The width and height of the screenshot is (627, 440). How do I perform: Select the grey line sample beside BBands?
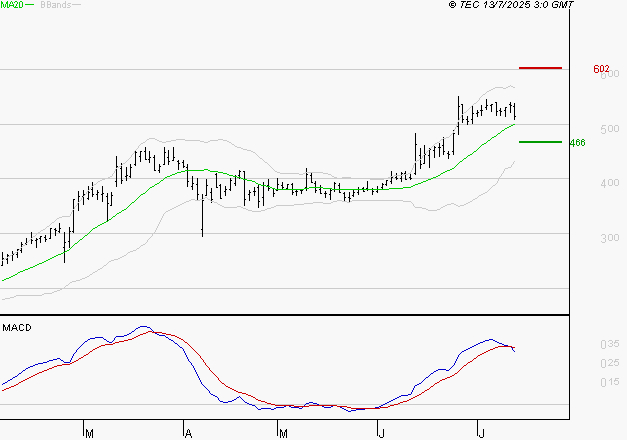78,5
